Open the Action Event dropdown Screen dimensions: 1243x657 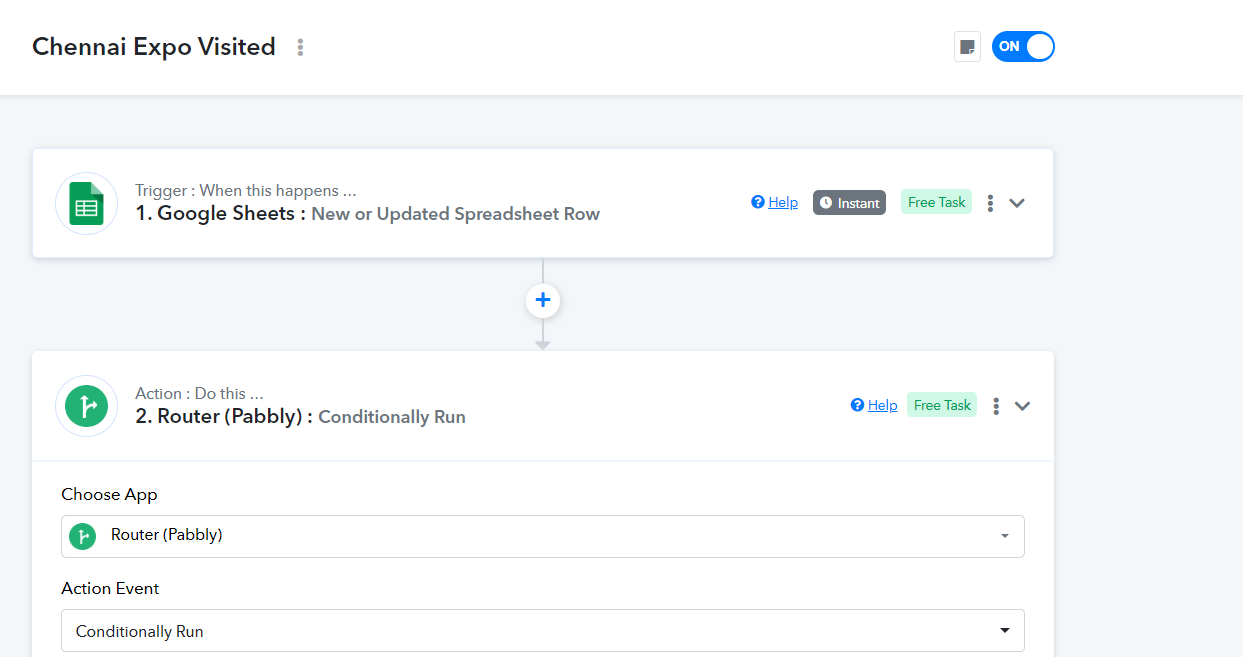pyautogui.click(x=543, y=631)
